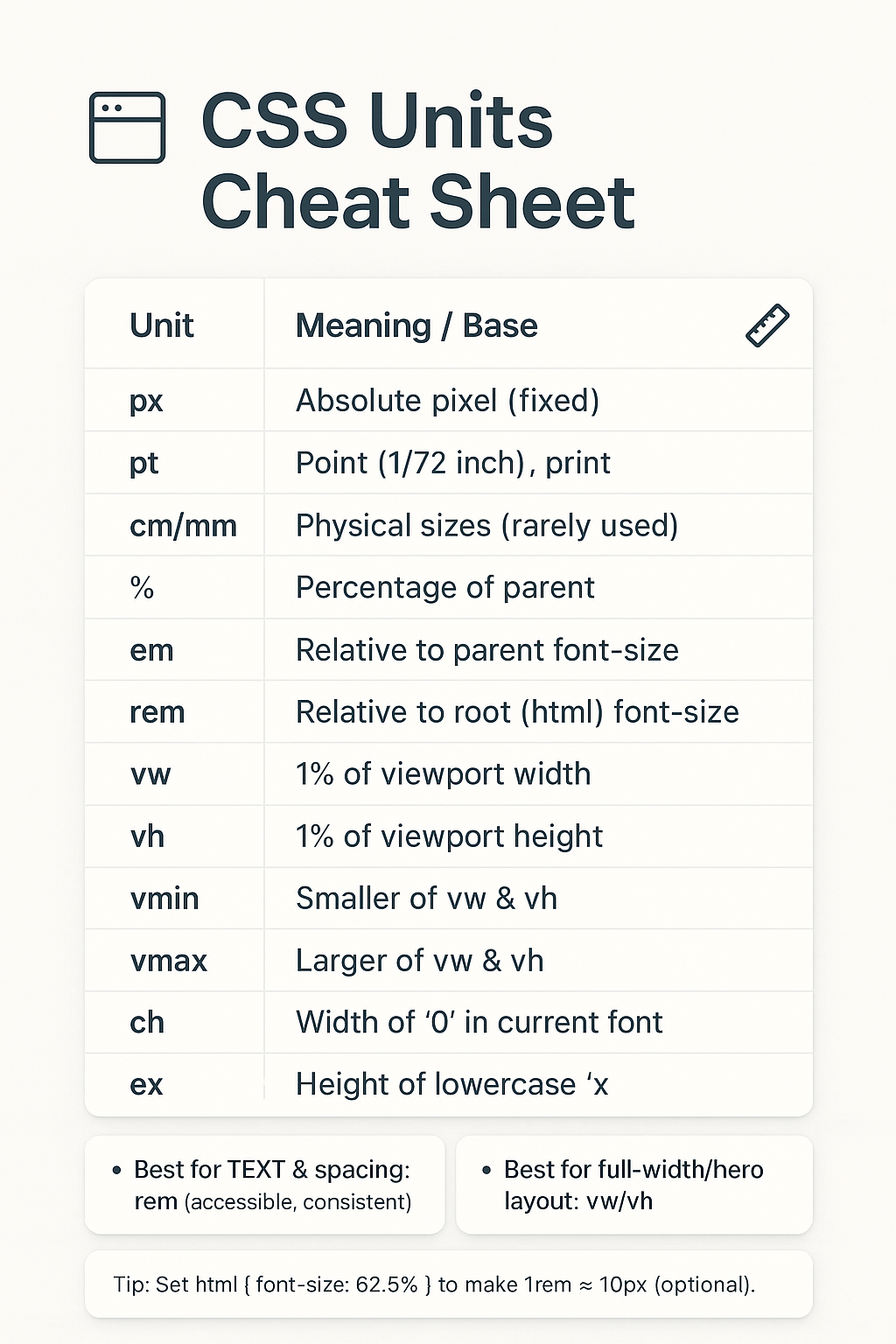The width and height of the screenshot is (896, 1344).
Task: Click the ruler icon in table header
Action: point(767,325)
